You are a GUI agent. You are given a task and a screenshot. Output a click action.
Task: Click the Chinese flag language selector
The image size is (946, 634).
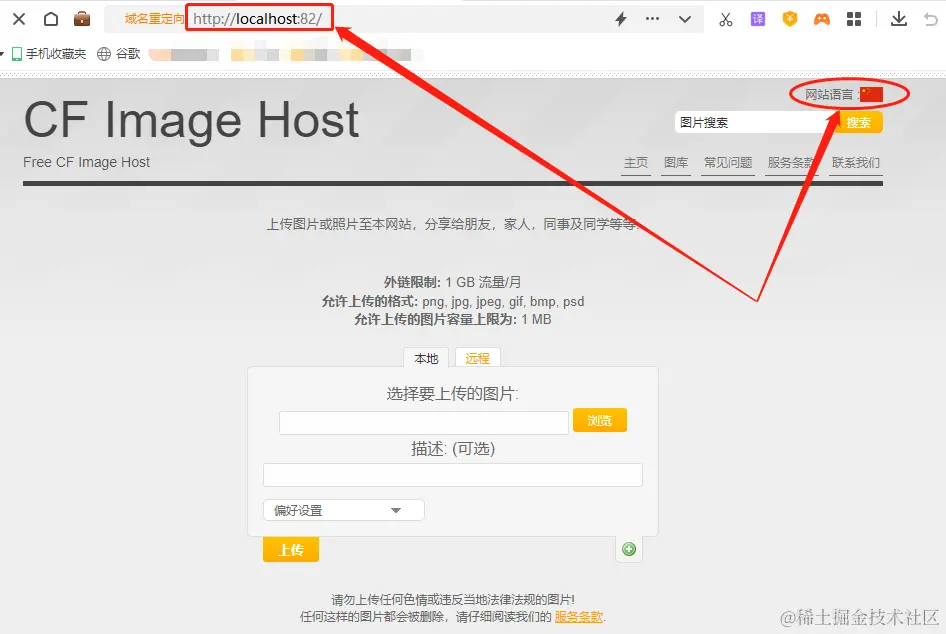tap(871, 94)
